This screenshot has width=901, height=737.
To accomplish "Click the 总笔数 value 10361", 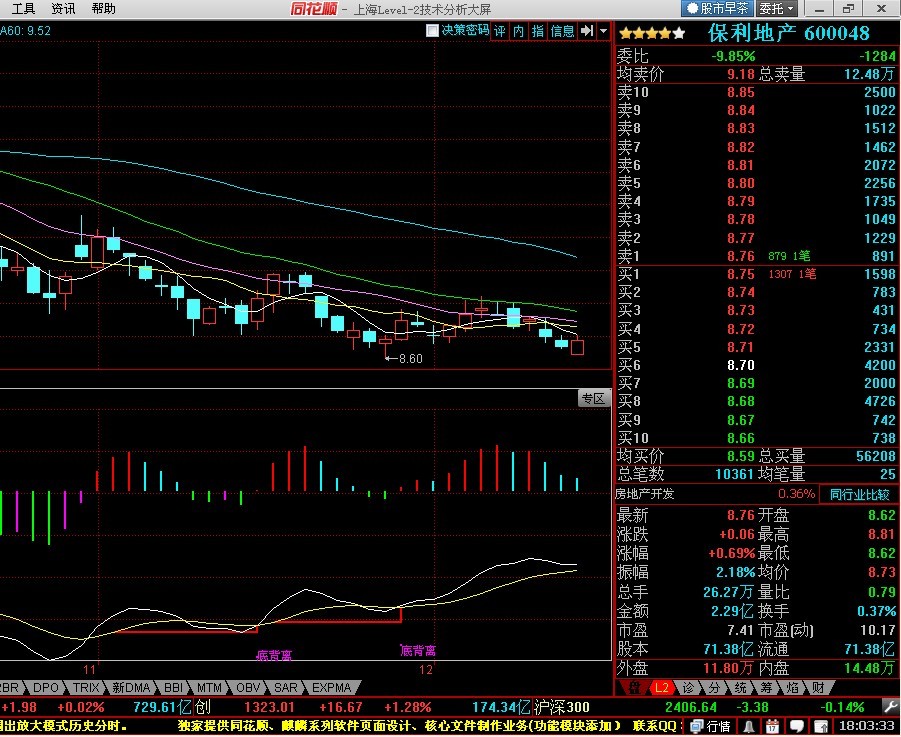I will click(x=734, y=474).
